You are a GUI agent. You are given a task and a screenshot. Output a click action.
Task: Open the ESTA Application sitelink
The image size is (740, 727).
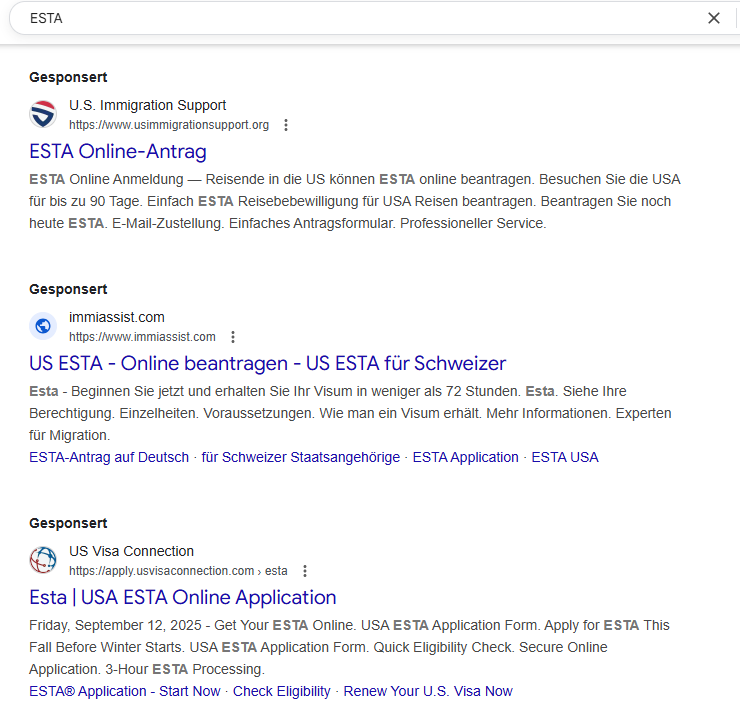coord(466,457)
